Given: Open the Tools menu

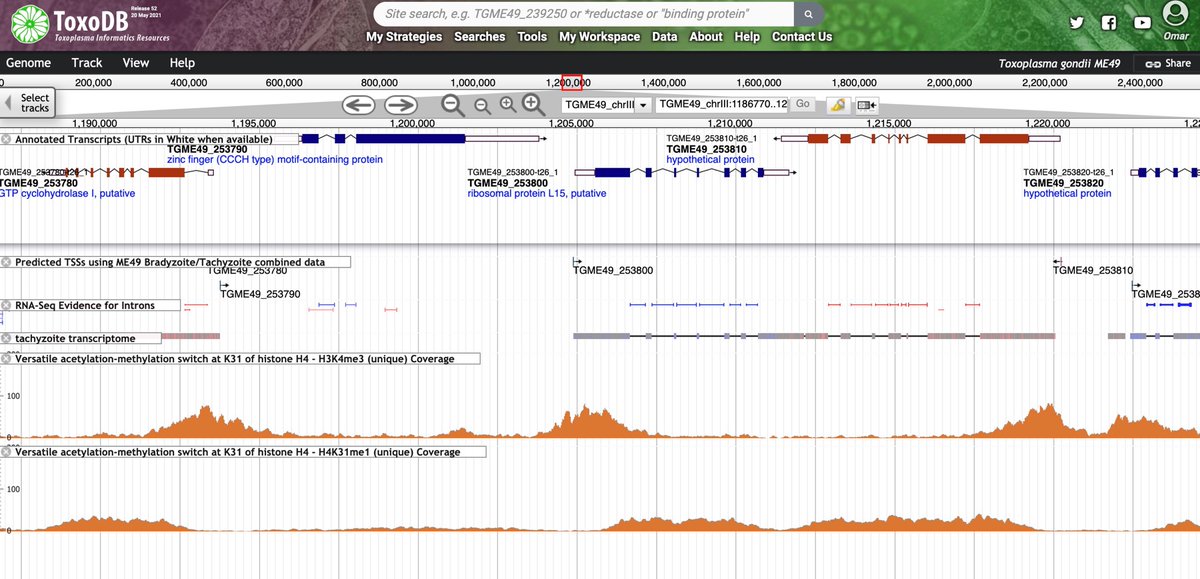Looking at the screenshot, I should (x=532, y=36).
